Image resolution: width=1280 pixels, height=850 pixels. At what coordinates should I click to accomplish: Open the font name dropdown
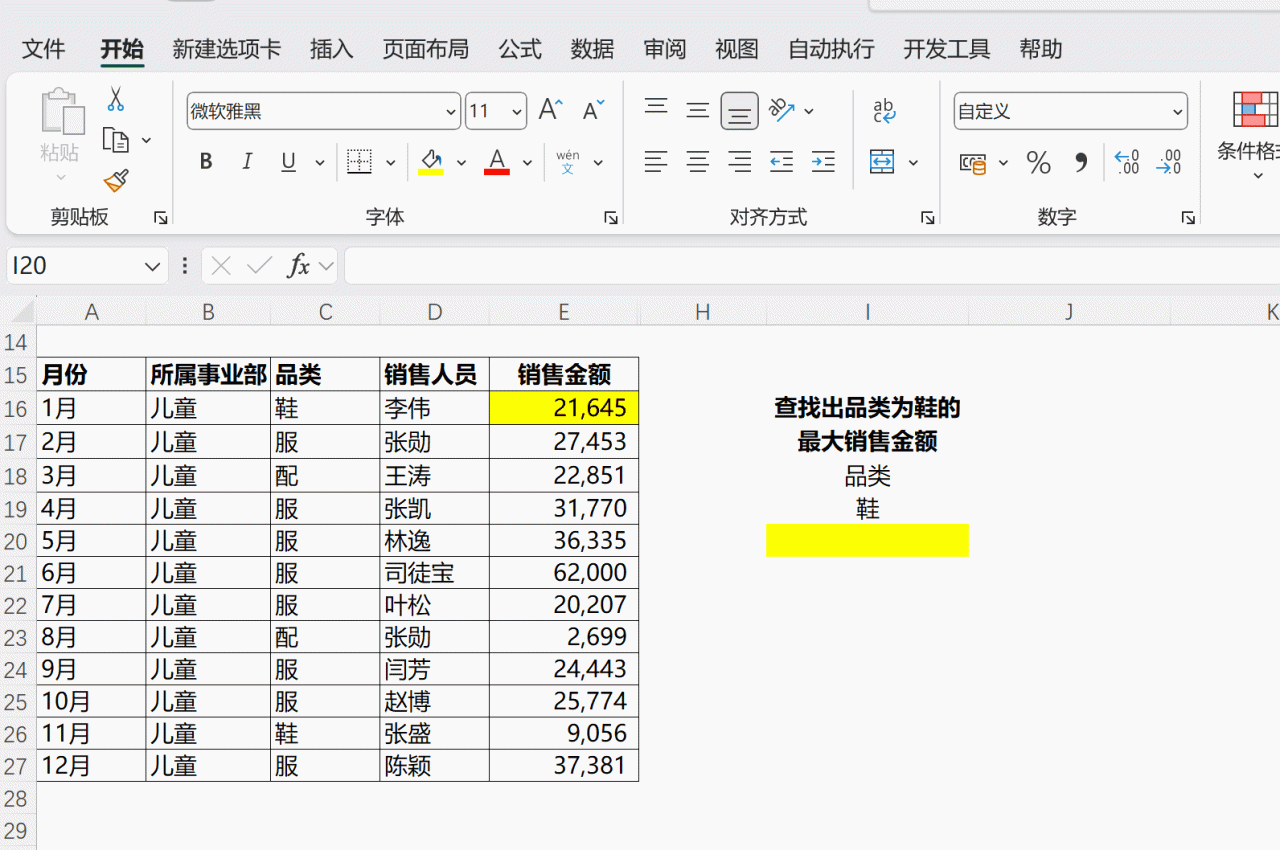(450, 111)
